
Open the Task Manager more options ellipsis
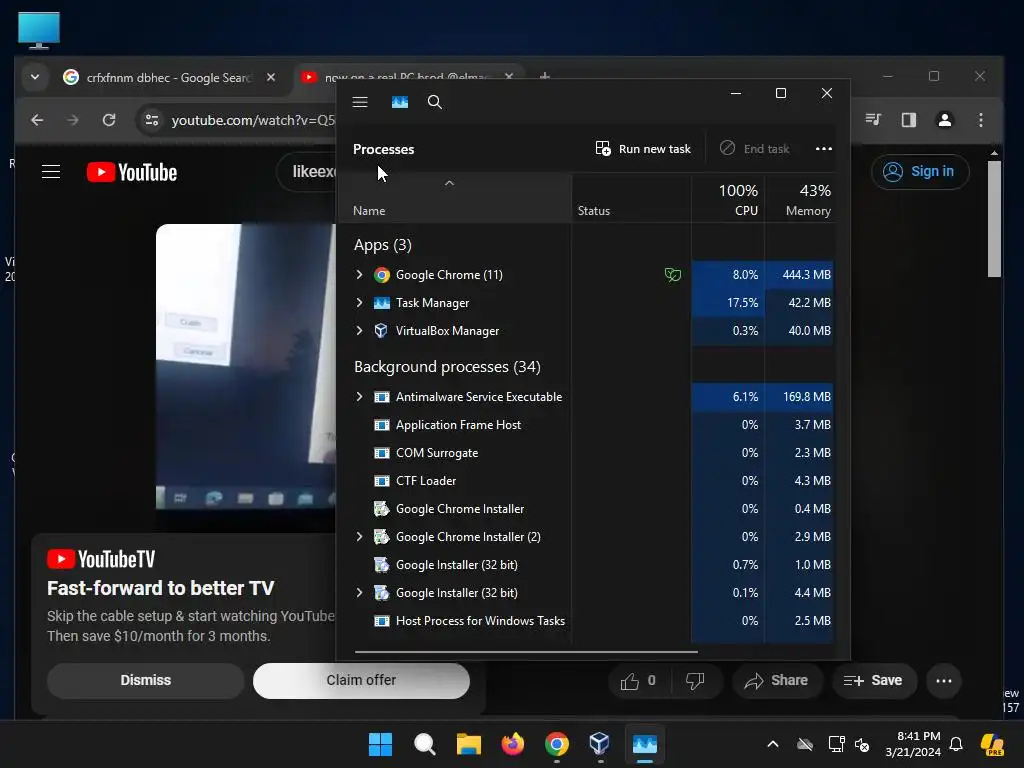click(824, 149)
